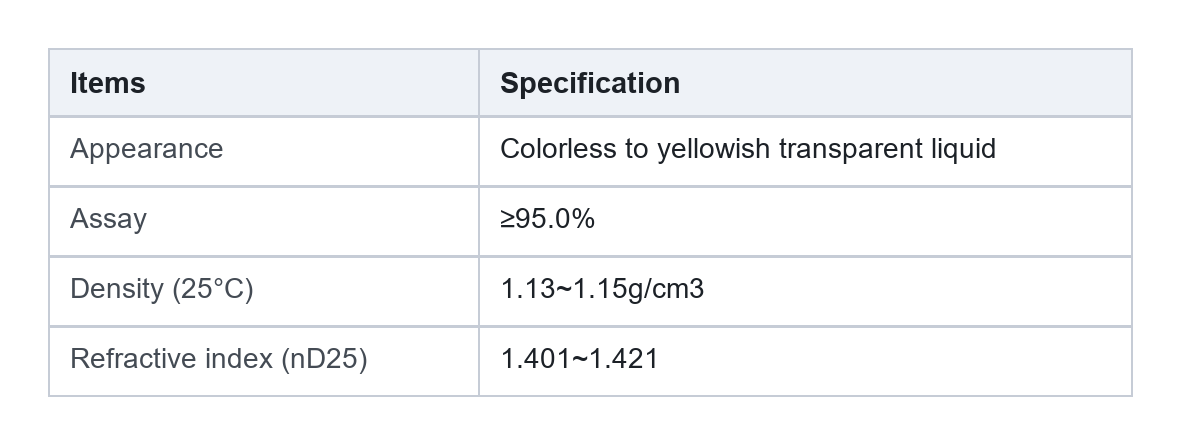Select the Appearance row label
Image resolution: width=1180 pixels, height=444 pixels.
[x=147, y=149]
